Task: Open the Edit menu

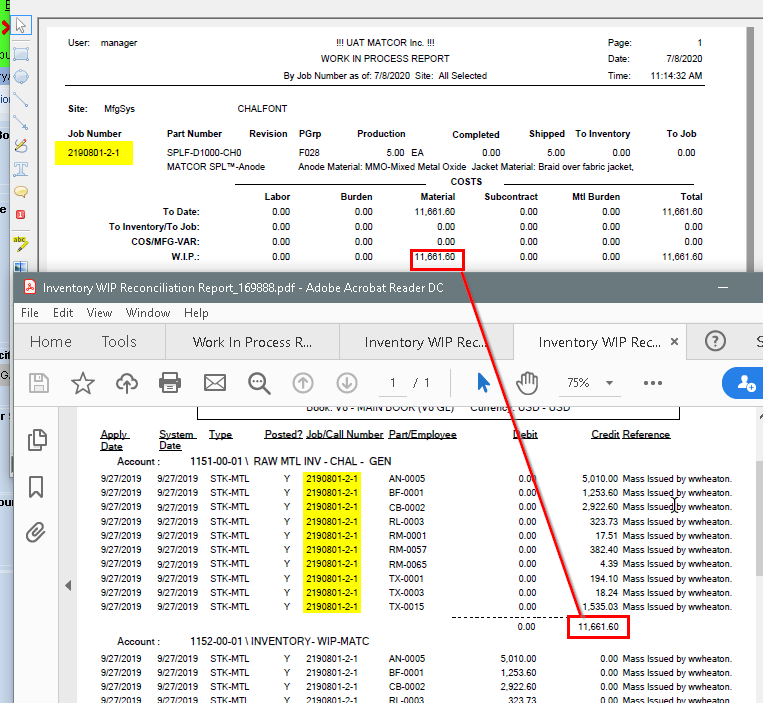Action: (x=63, y=313)
